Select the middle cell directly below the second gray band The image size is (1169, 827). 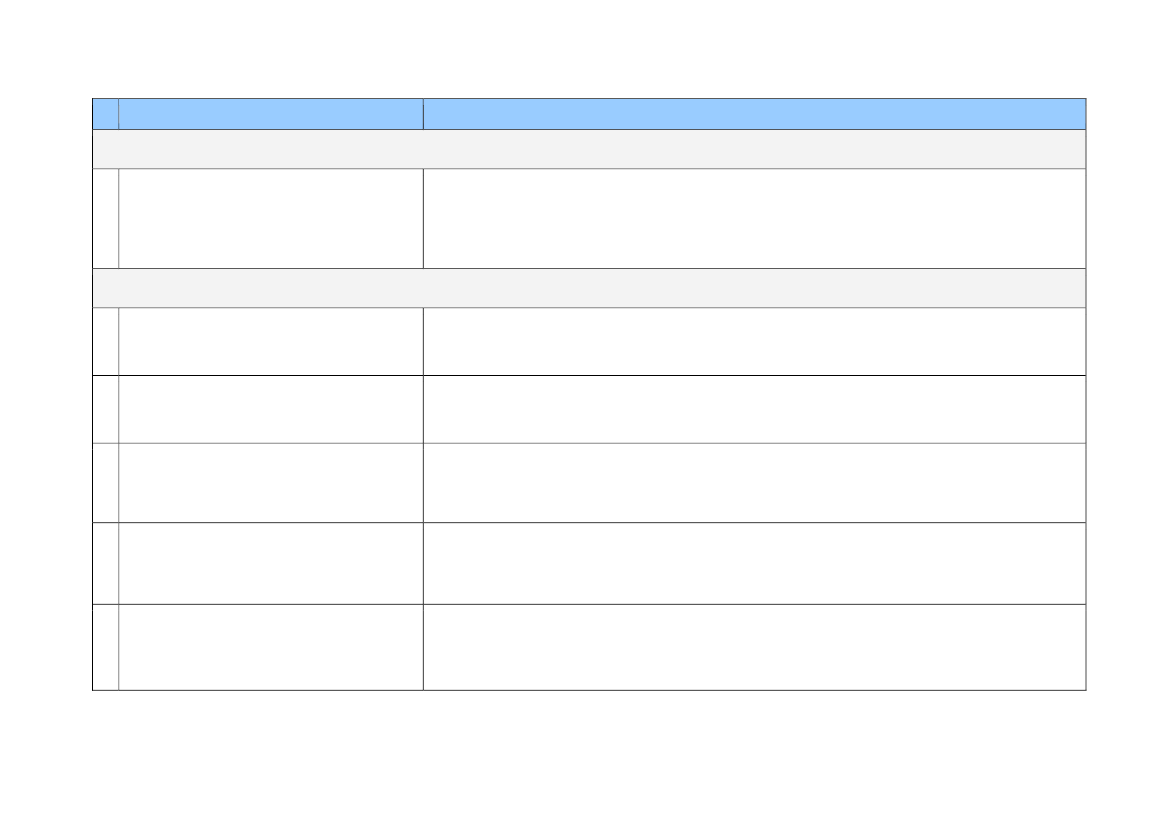[271, 342]
